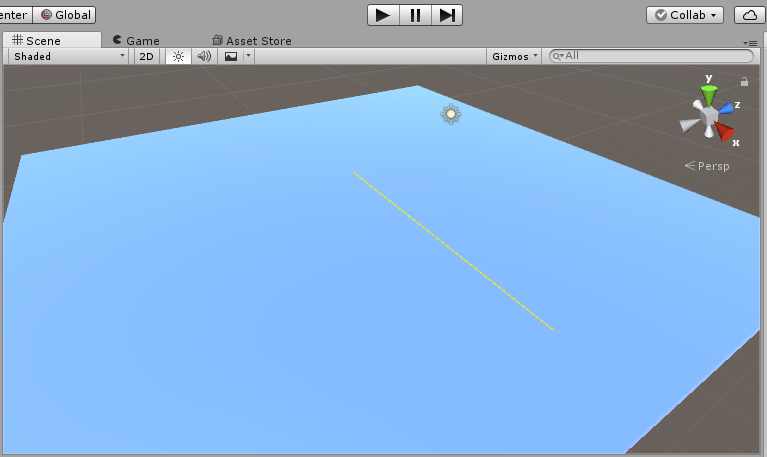
Task: Toggle Global handle rotation button
Action: pos(65,15)
